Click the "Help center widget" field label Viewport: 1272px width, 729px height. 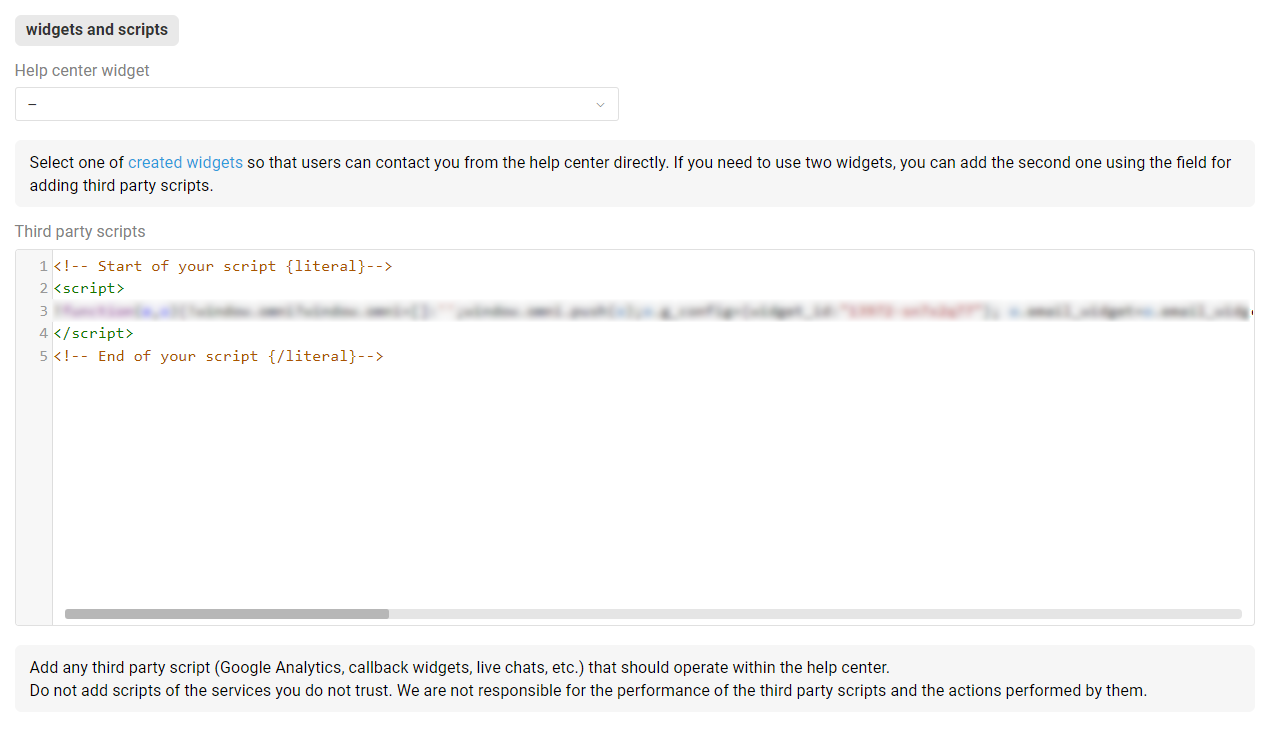coord(82,71)
